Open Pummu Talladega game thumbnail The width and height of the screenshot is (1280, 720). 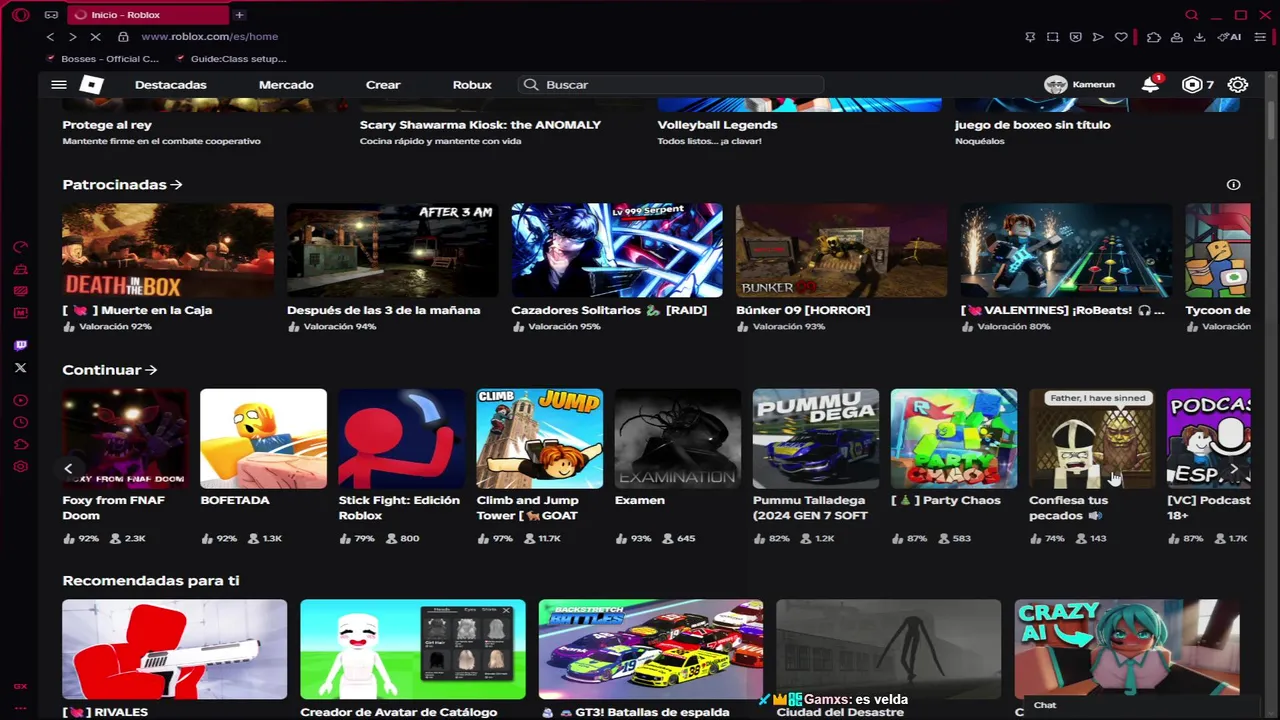(816, 439)
